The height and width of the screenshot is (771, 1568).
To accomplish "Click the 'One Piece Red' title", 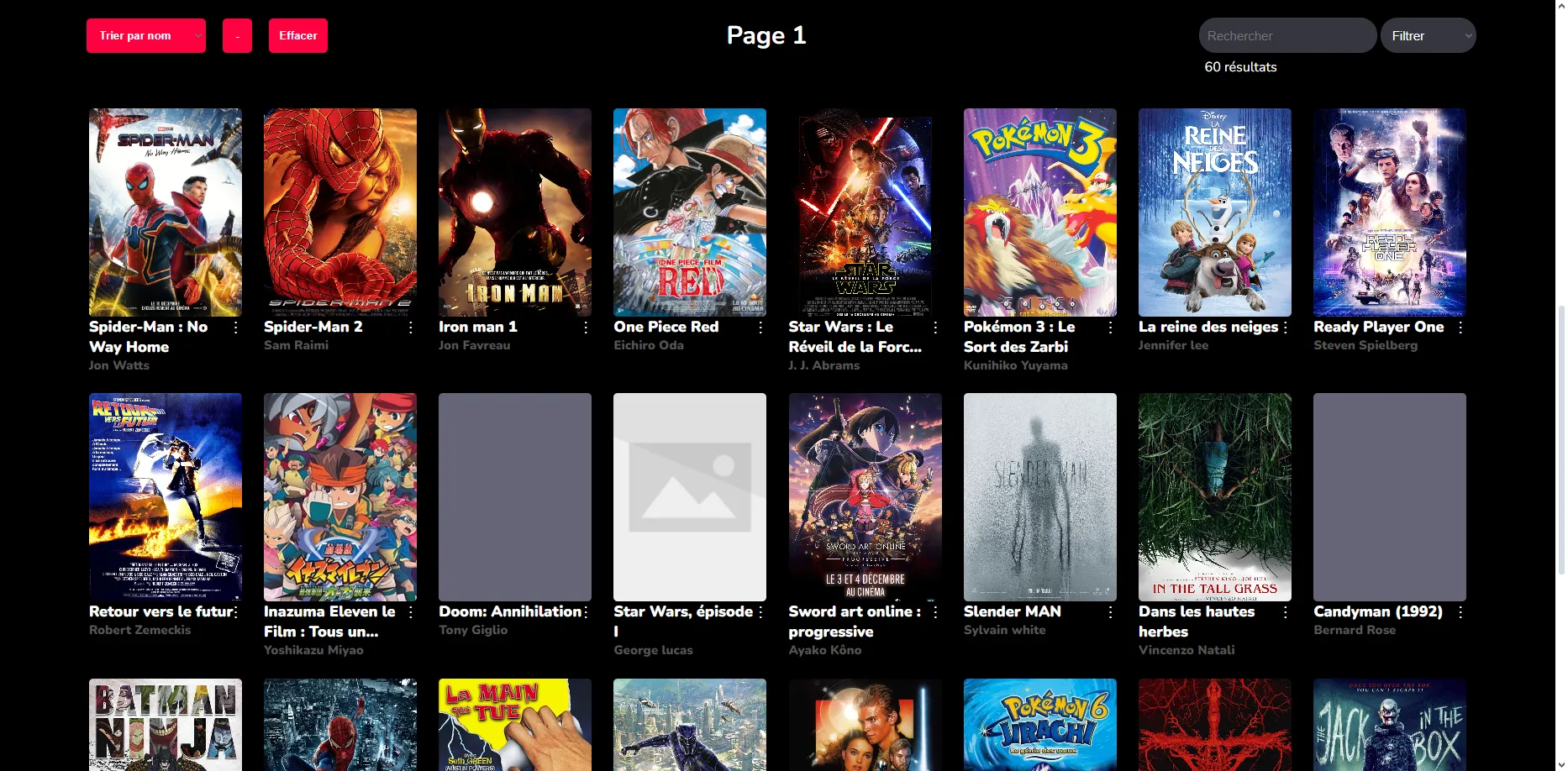I will tap(666, 327).
